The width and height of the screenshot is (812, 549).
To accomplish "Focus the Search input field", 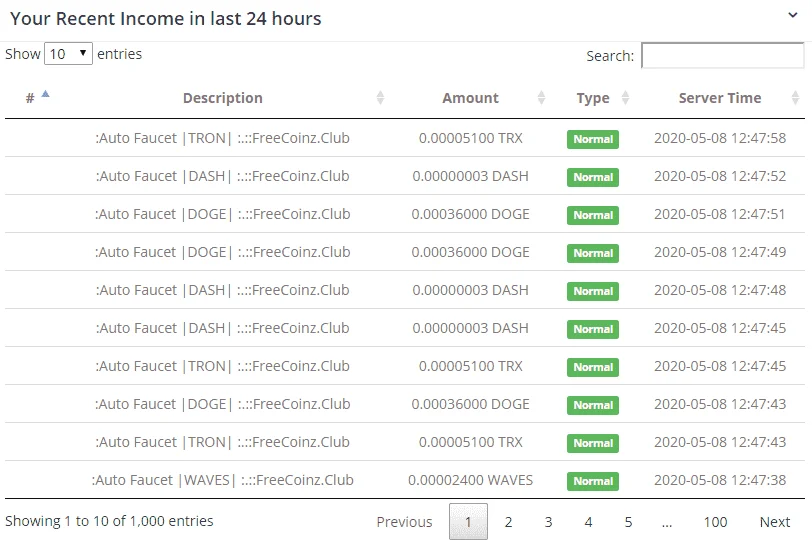I will click(x=722, y=55).
